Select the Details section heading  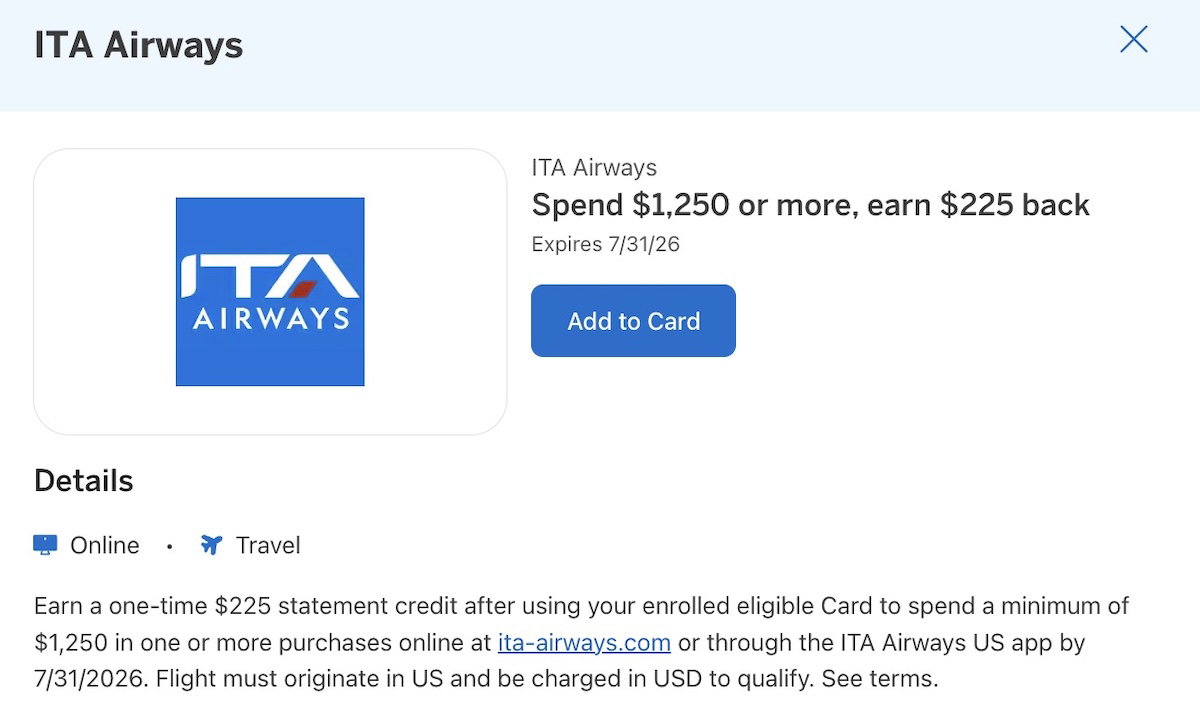(x=84, y=481)
